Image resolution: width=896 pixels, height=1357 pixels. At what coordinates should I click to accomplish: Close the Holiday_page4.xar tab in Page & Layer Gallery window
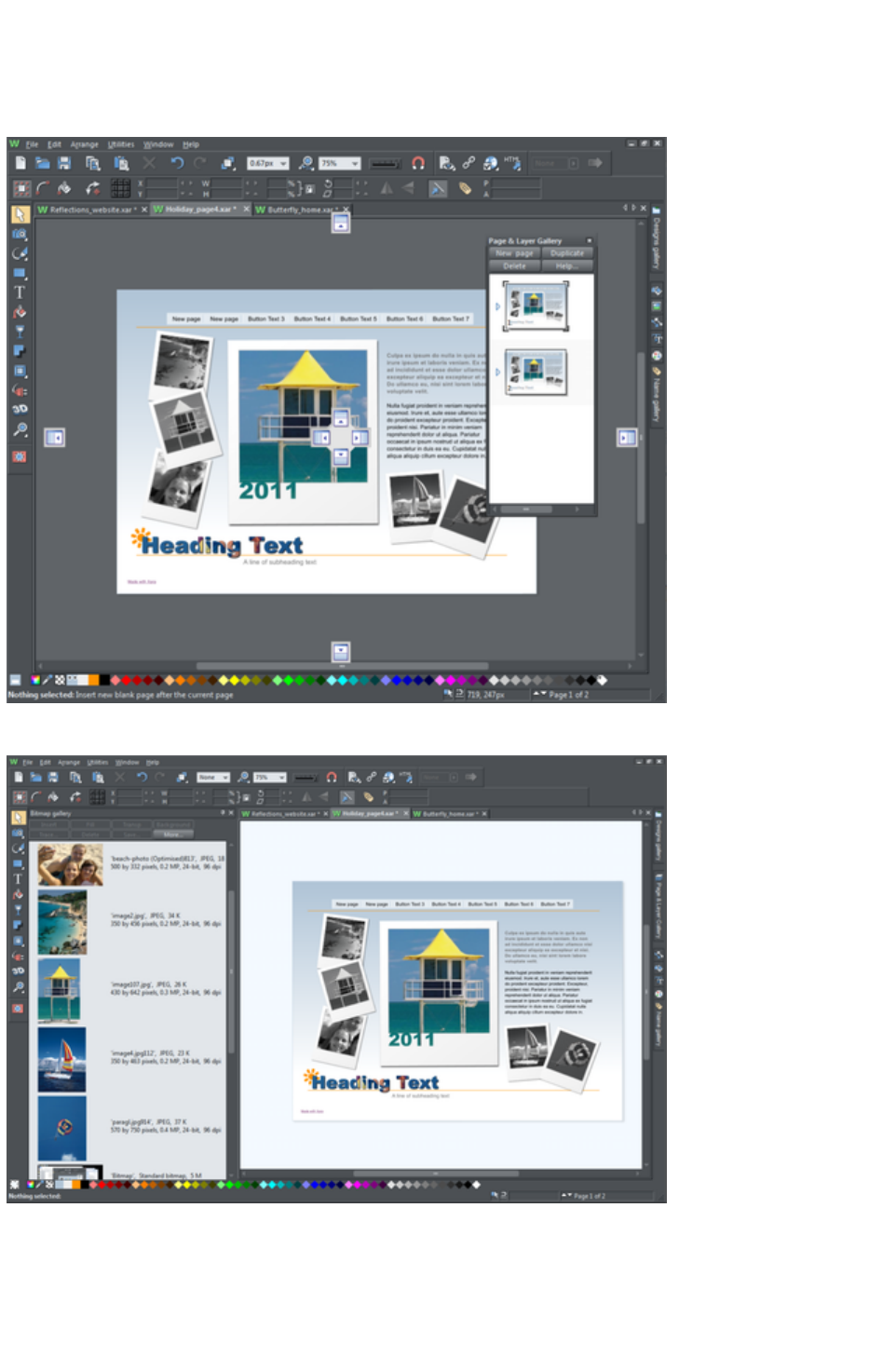point(247,210)
